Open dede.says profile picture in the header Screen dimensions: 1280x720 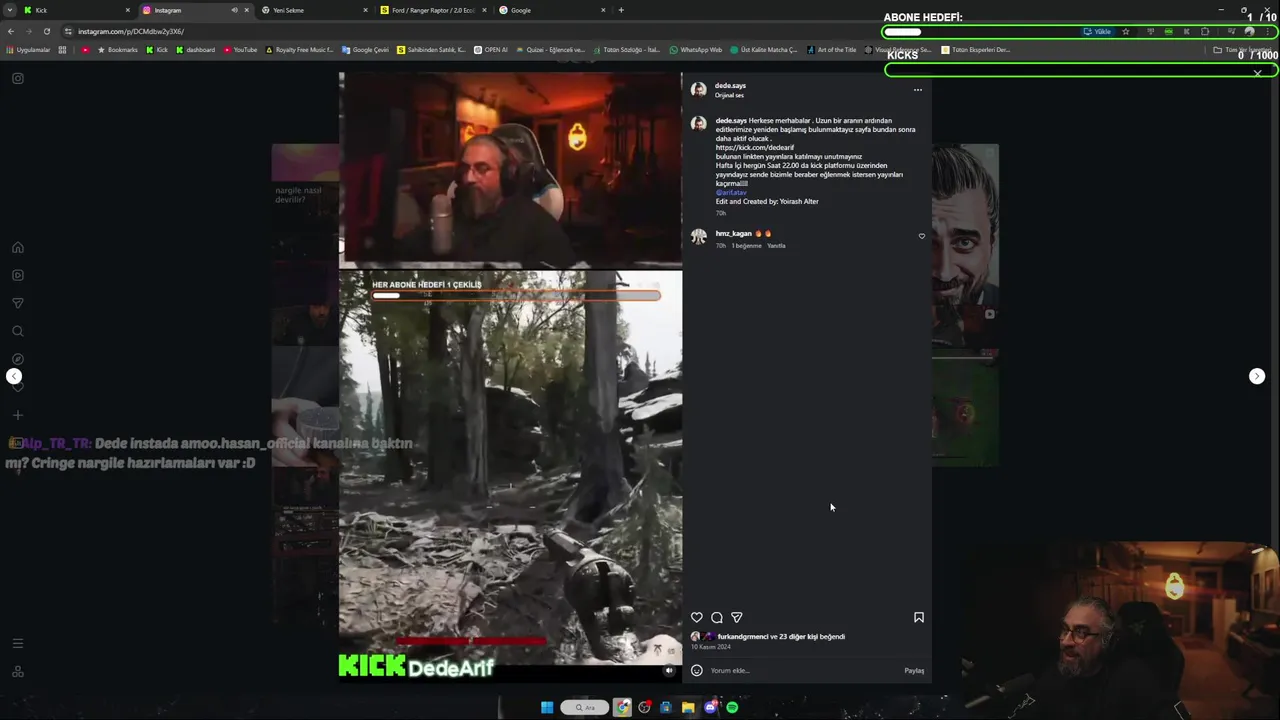click(698, 90)
